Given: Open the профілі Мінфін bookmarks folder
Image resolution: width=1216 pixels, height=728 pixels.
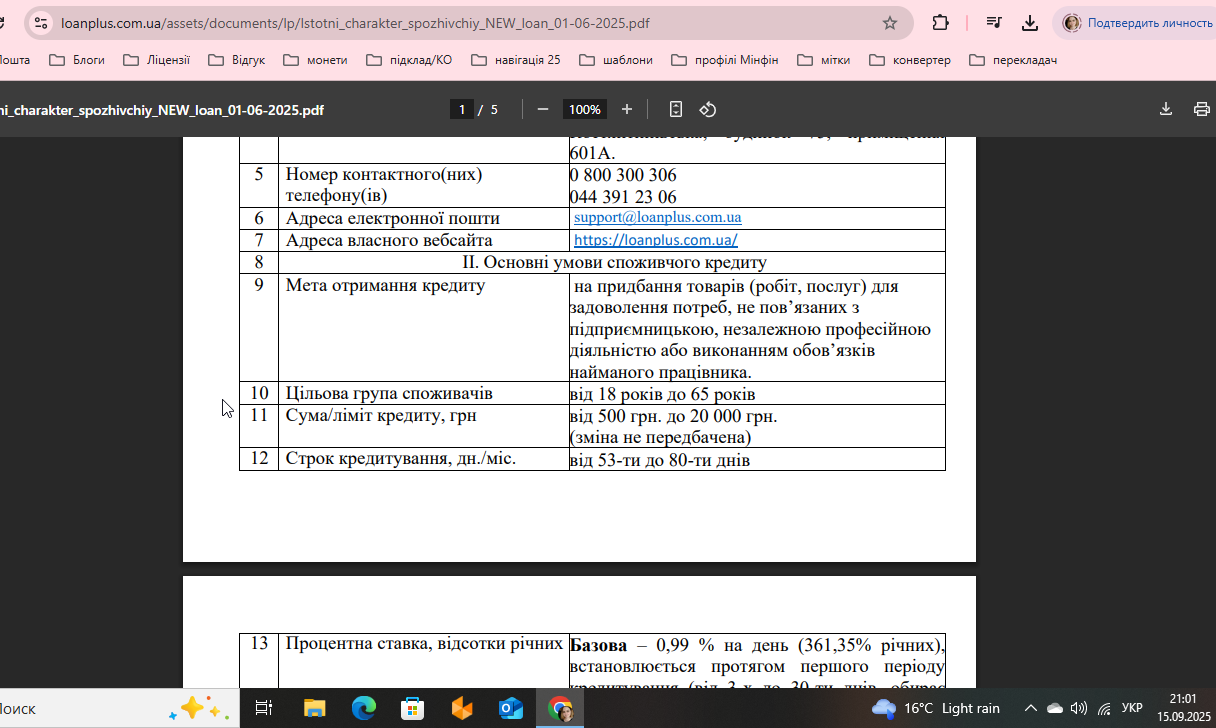Looking at the screenshot, I should tap(724, 60).
